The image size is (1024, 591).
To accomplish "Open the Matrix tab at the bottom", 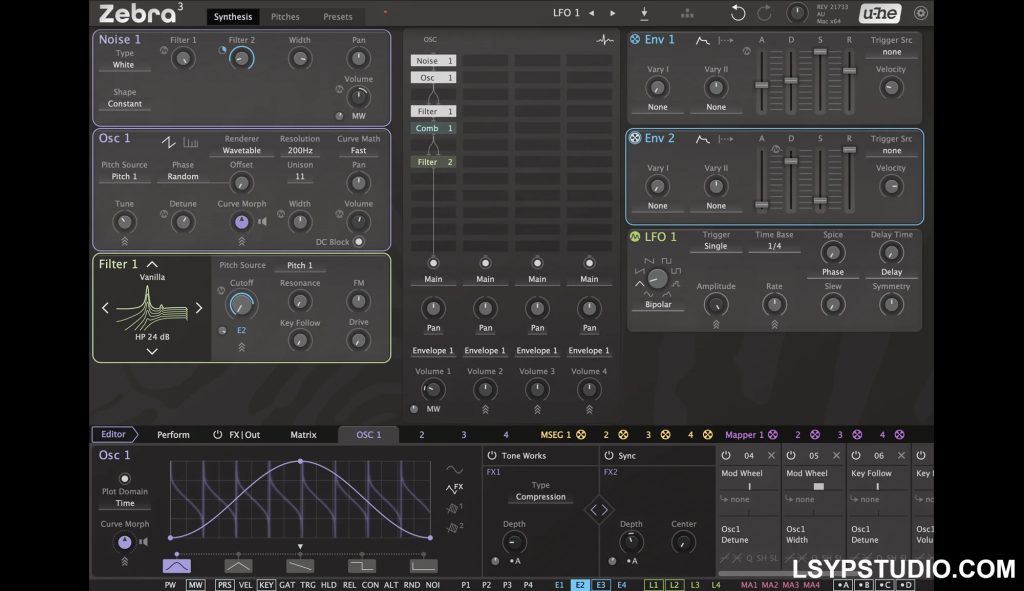I will 304,434.
